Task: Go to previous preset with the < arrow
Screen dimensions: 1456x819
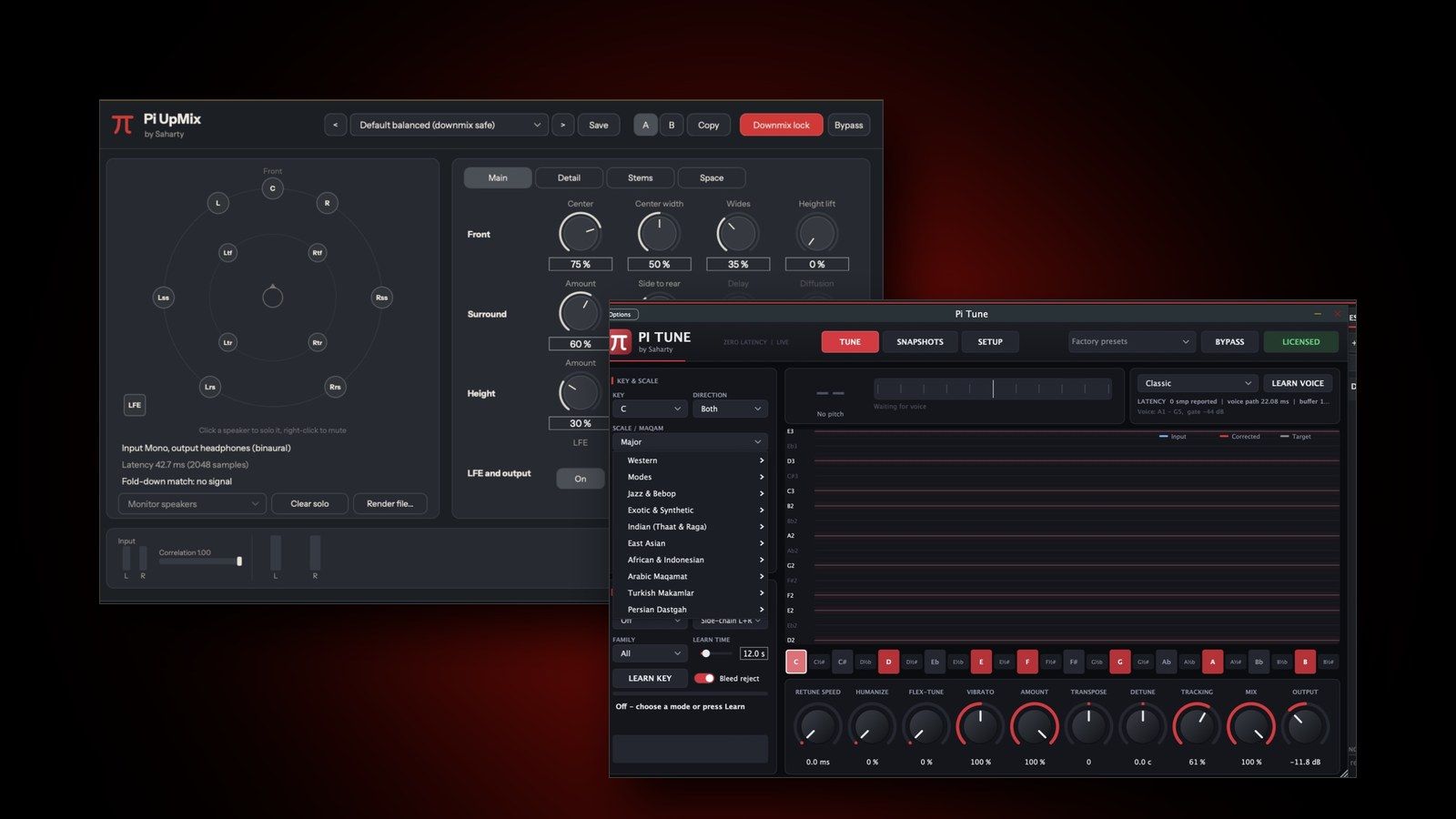Action: (335, 125)
